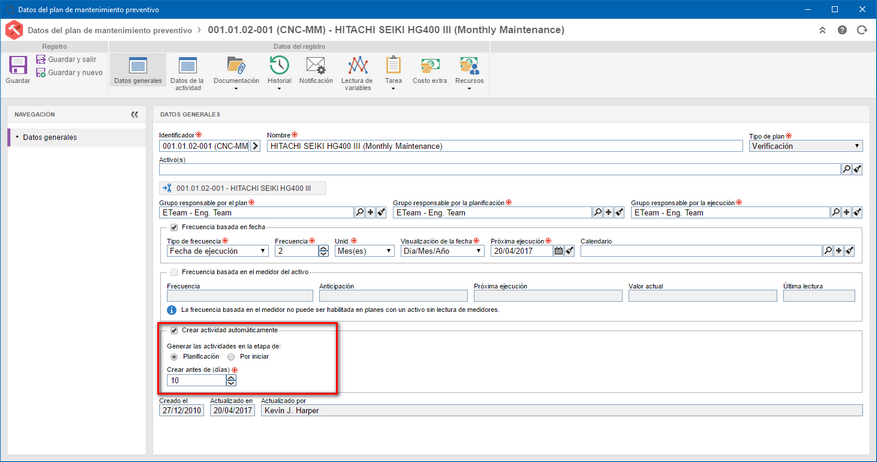Collapse the ribbon with double chevron
Viewport: 877px width, 462px height.
822,30
